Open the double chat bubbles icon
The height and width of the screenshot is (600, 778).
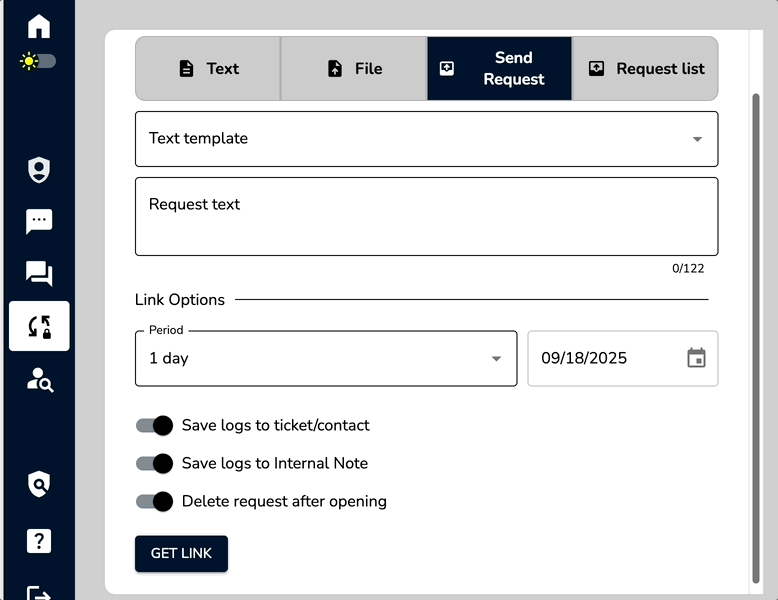tap(39, 273)
